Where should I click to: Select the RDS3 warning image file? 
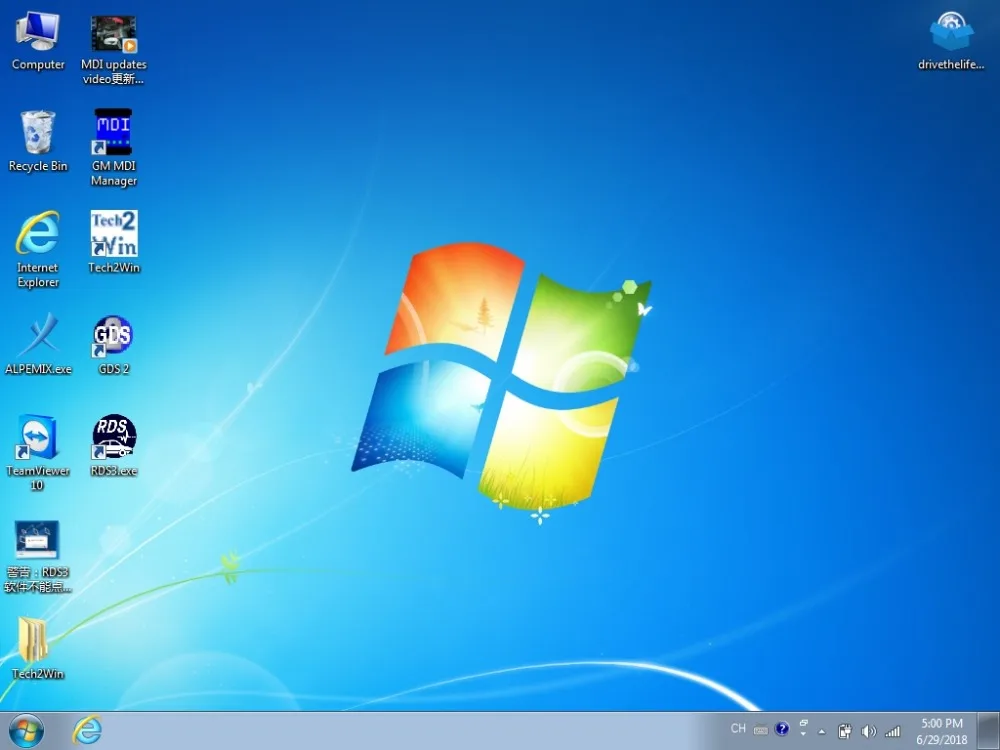tap(38, 556)
